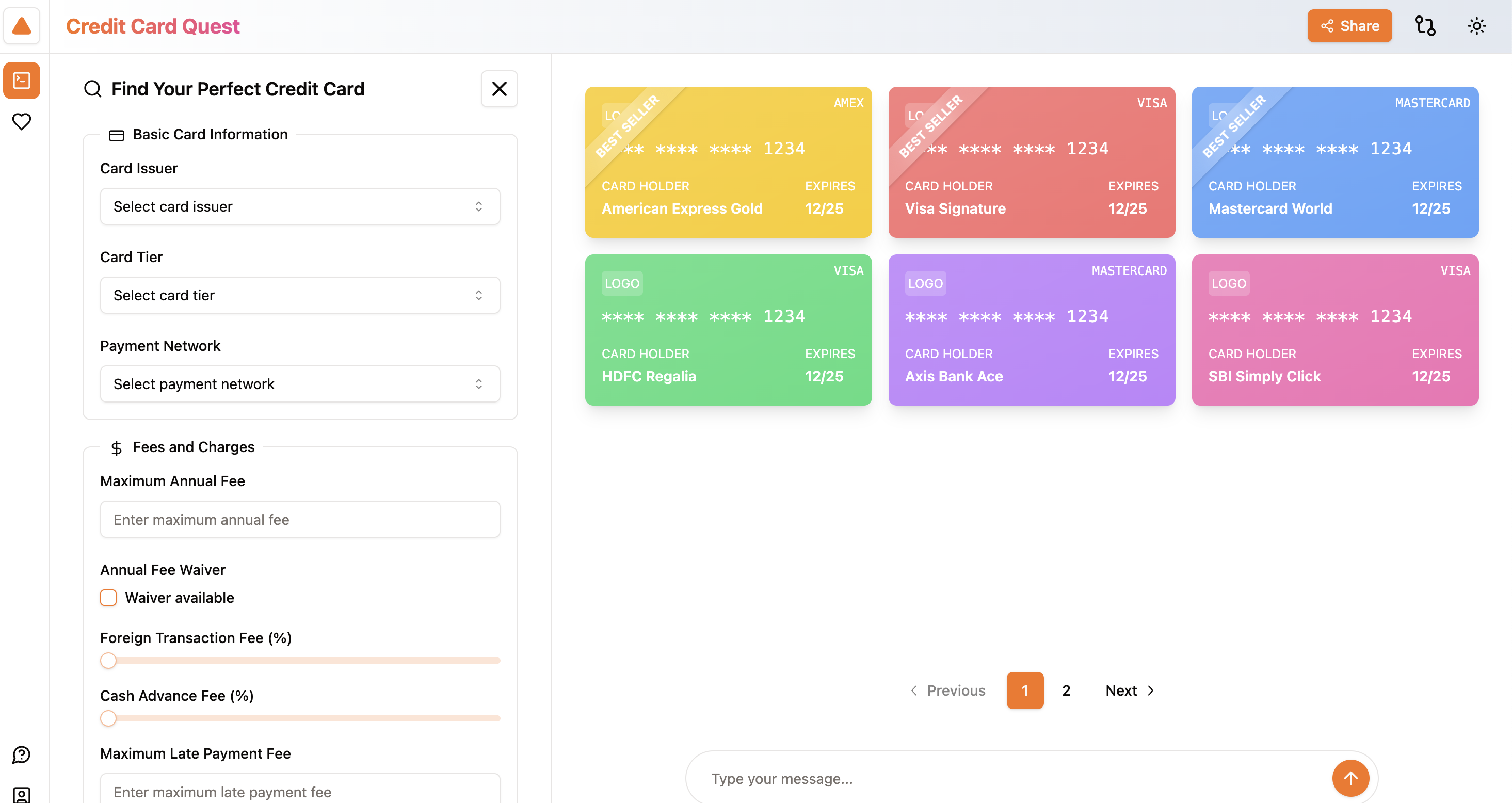Go to the Previous page
The width and height of the screenshot is (1512, 803).
(x=947, y=690)
